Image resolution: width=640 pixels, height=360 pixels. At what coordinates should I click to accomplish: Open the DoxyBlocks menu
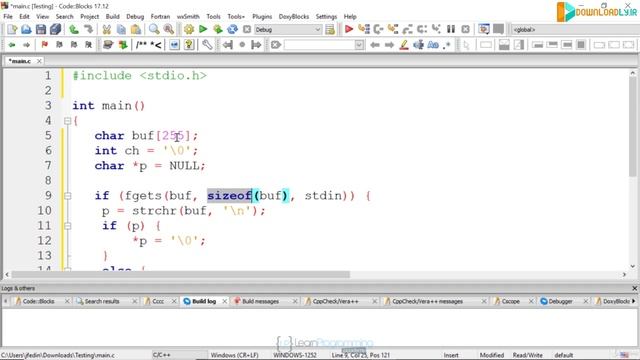[294, 17]
